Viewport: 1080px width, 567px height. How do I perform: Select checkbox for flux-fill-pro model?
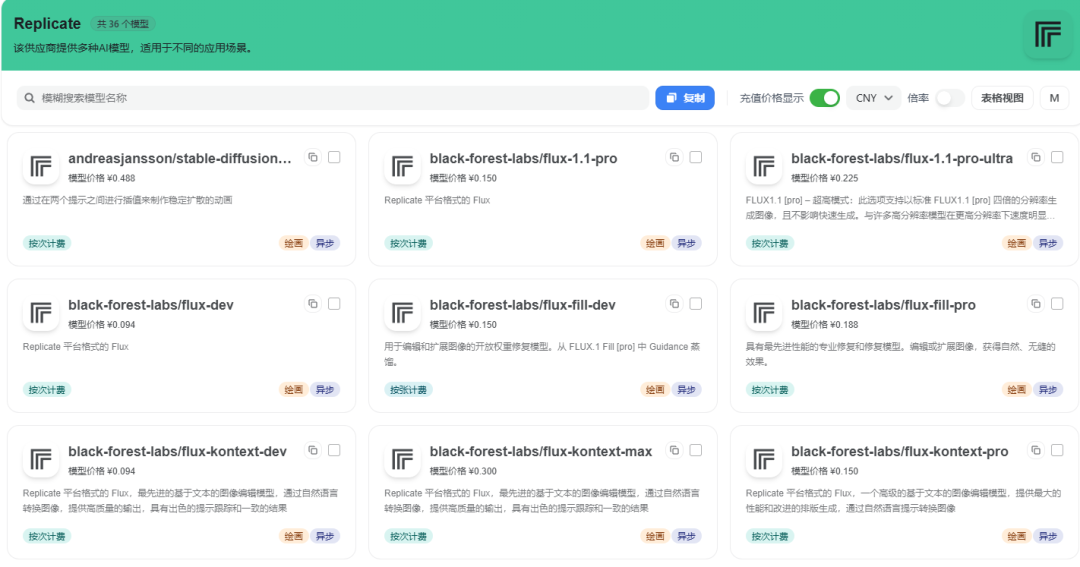point(1057,304)
